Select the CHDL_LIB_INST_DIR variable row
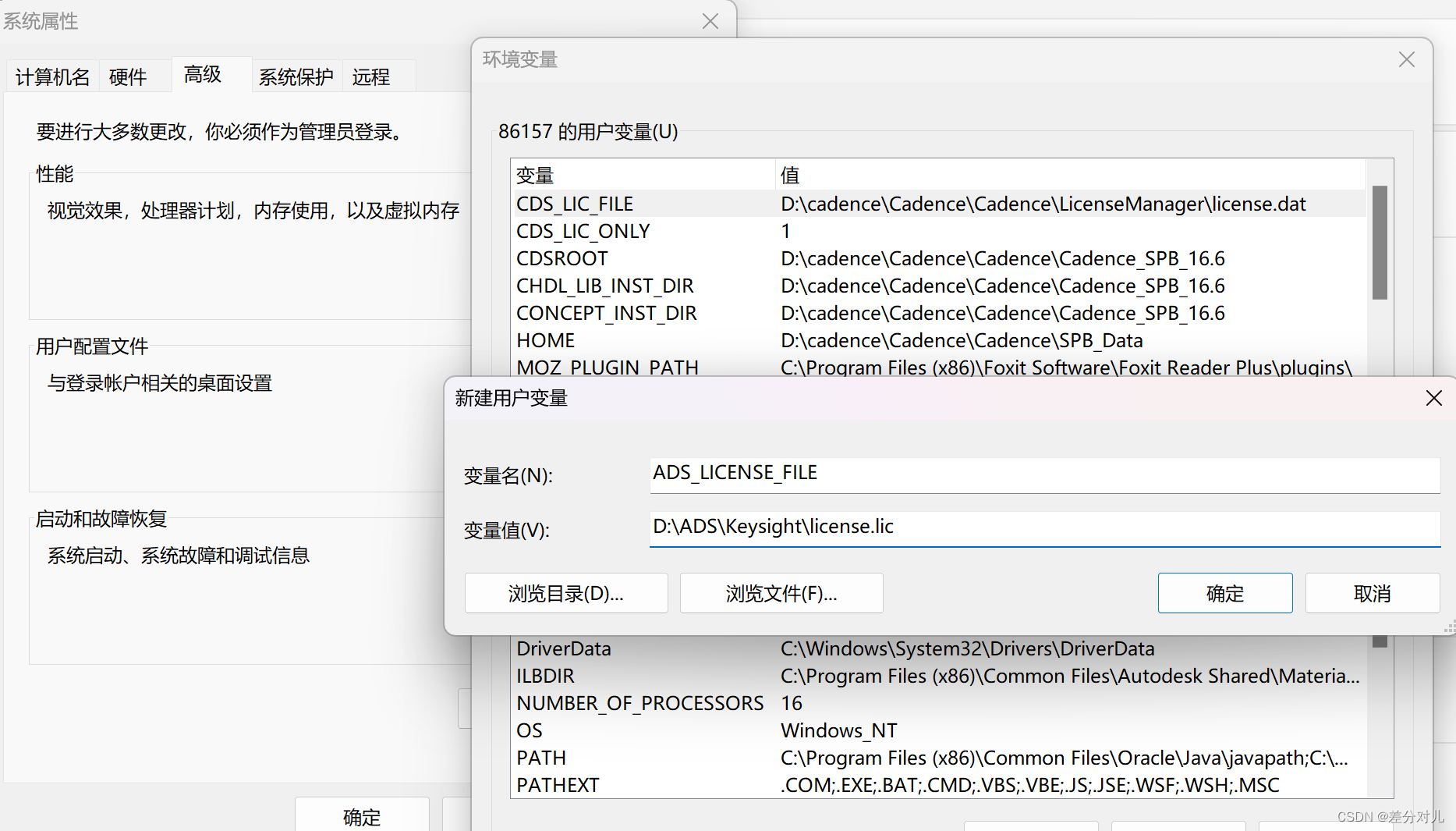1456x831 pixels. tap(940, 286)
